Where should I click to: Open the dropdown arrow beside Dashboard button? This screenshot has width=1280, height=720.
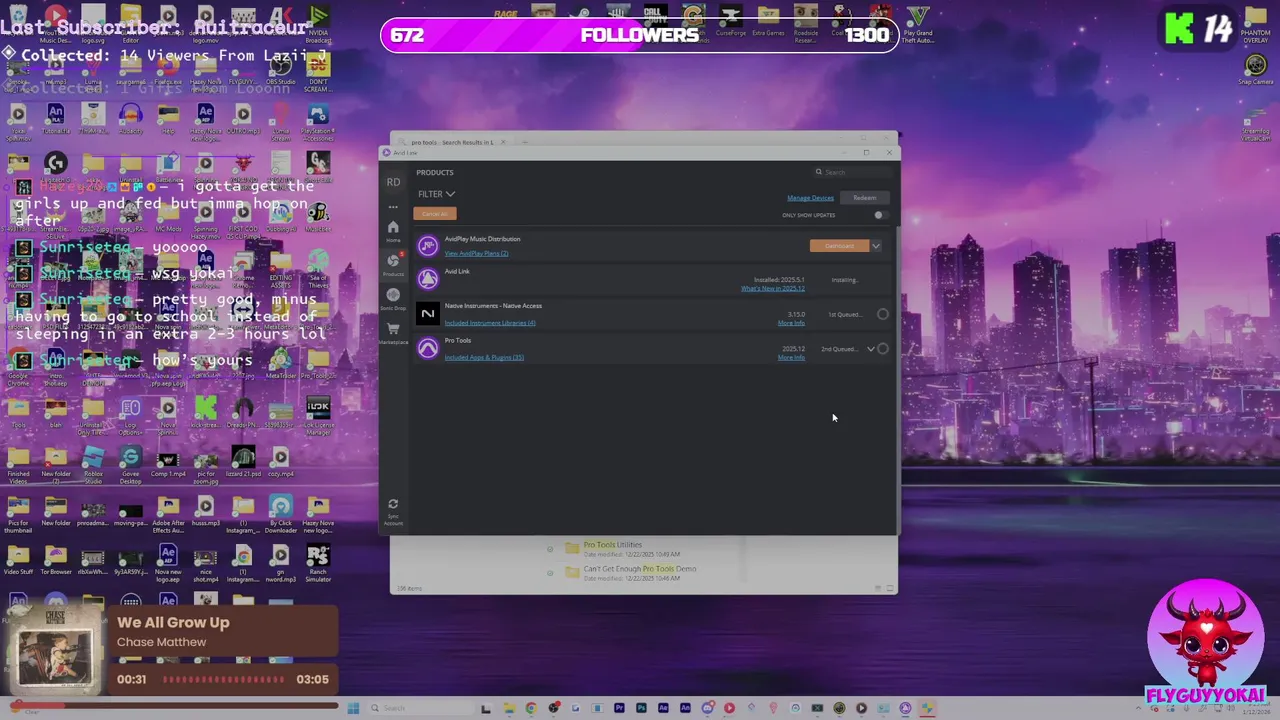pos(875,246)
